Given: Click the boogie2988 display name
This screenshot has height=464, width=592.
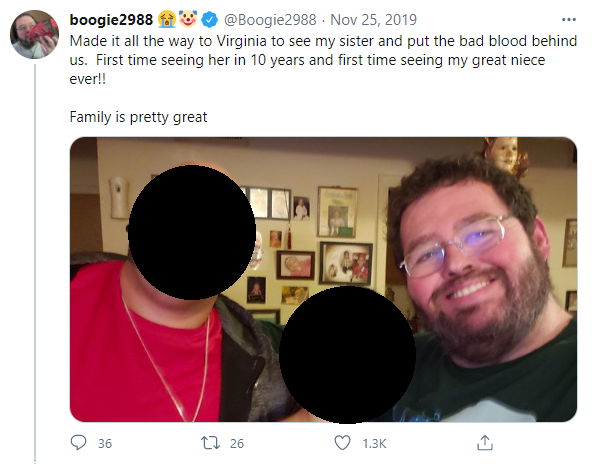Looking at the screenshot, I should tap(111, 20).
